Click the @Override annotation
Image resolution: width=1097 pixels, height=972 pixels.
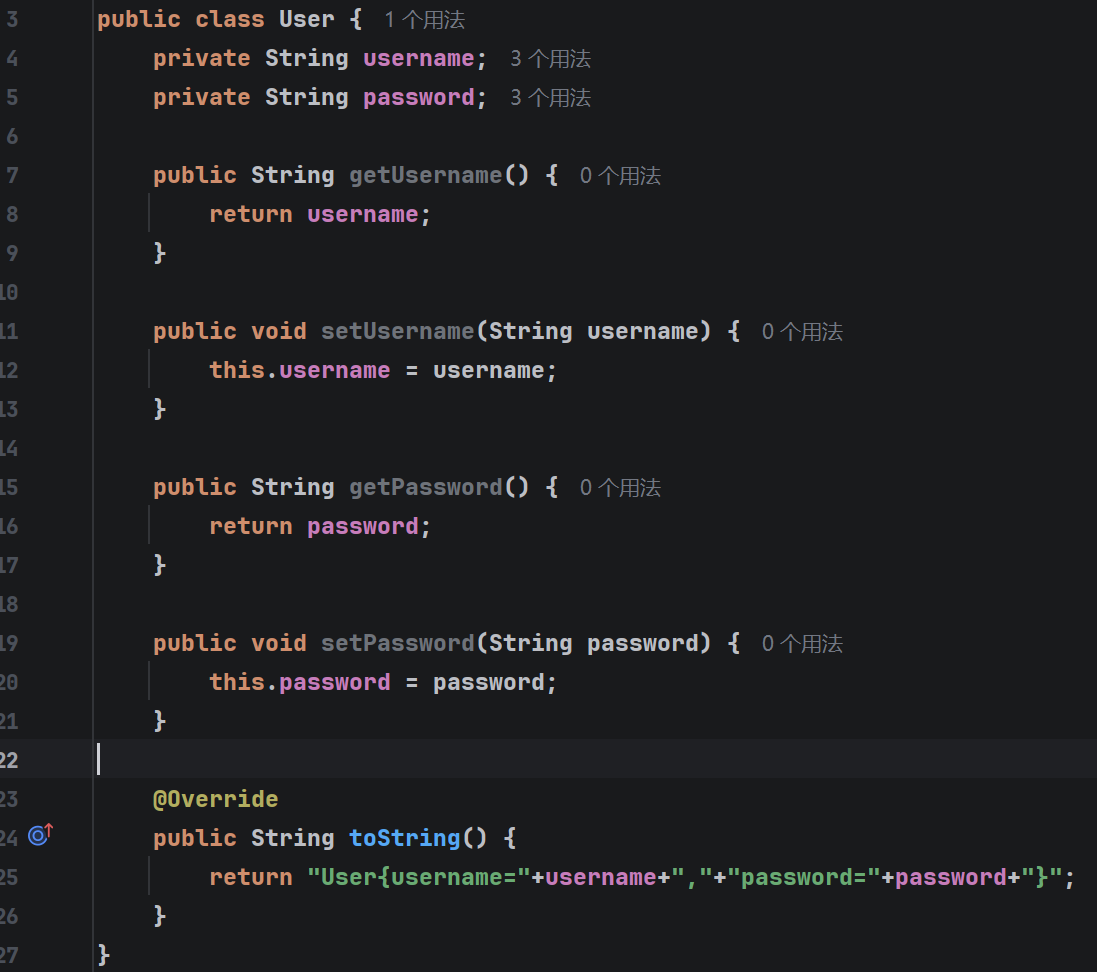(215, 799)
